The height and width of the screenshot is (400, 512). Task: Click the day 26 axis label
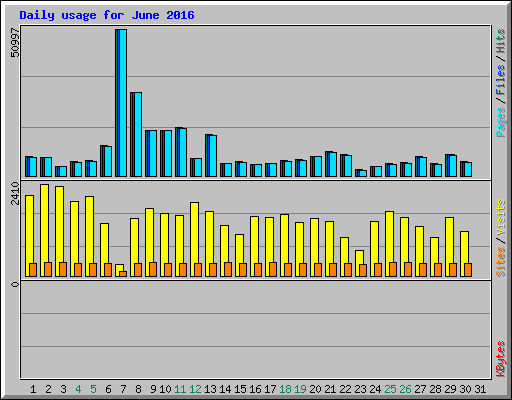(x=405, y=389)
